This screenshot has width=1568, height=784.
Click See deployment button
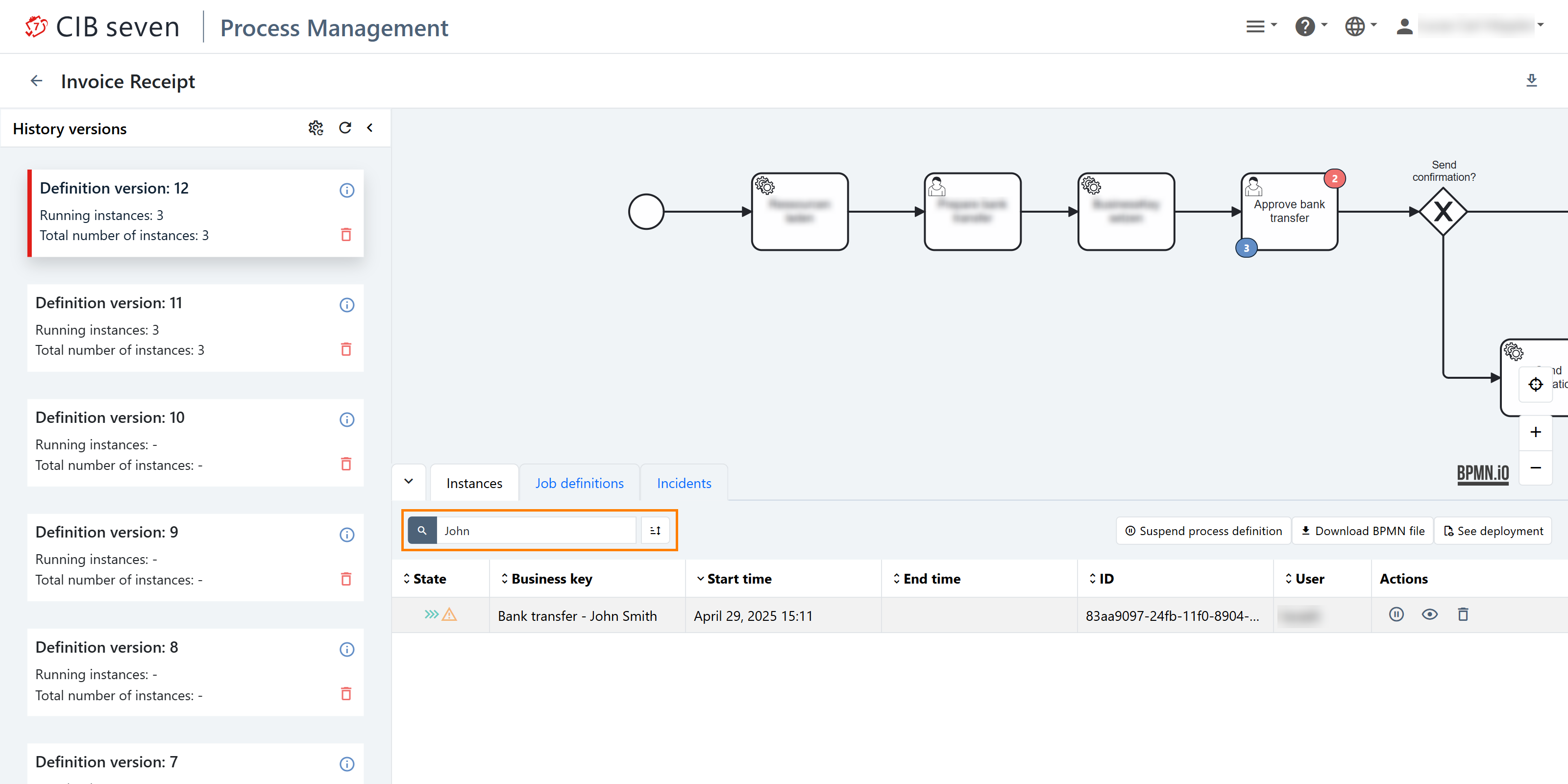[x=1493, y=530]
